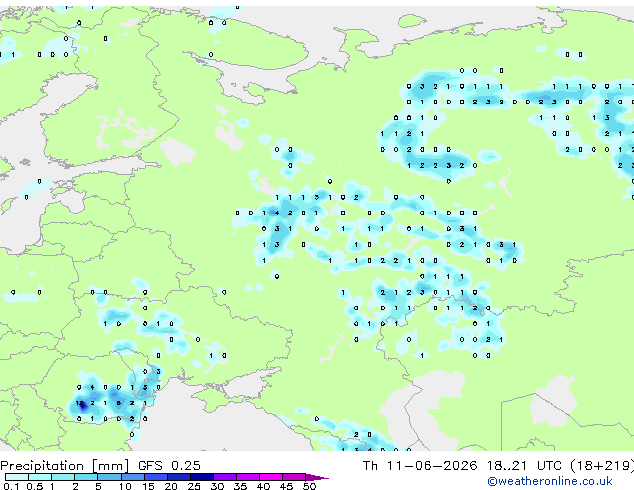Click the '25' legend scale label
634x490 pixels.
(194, 486)
